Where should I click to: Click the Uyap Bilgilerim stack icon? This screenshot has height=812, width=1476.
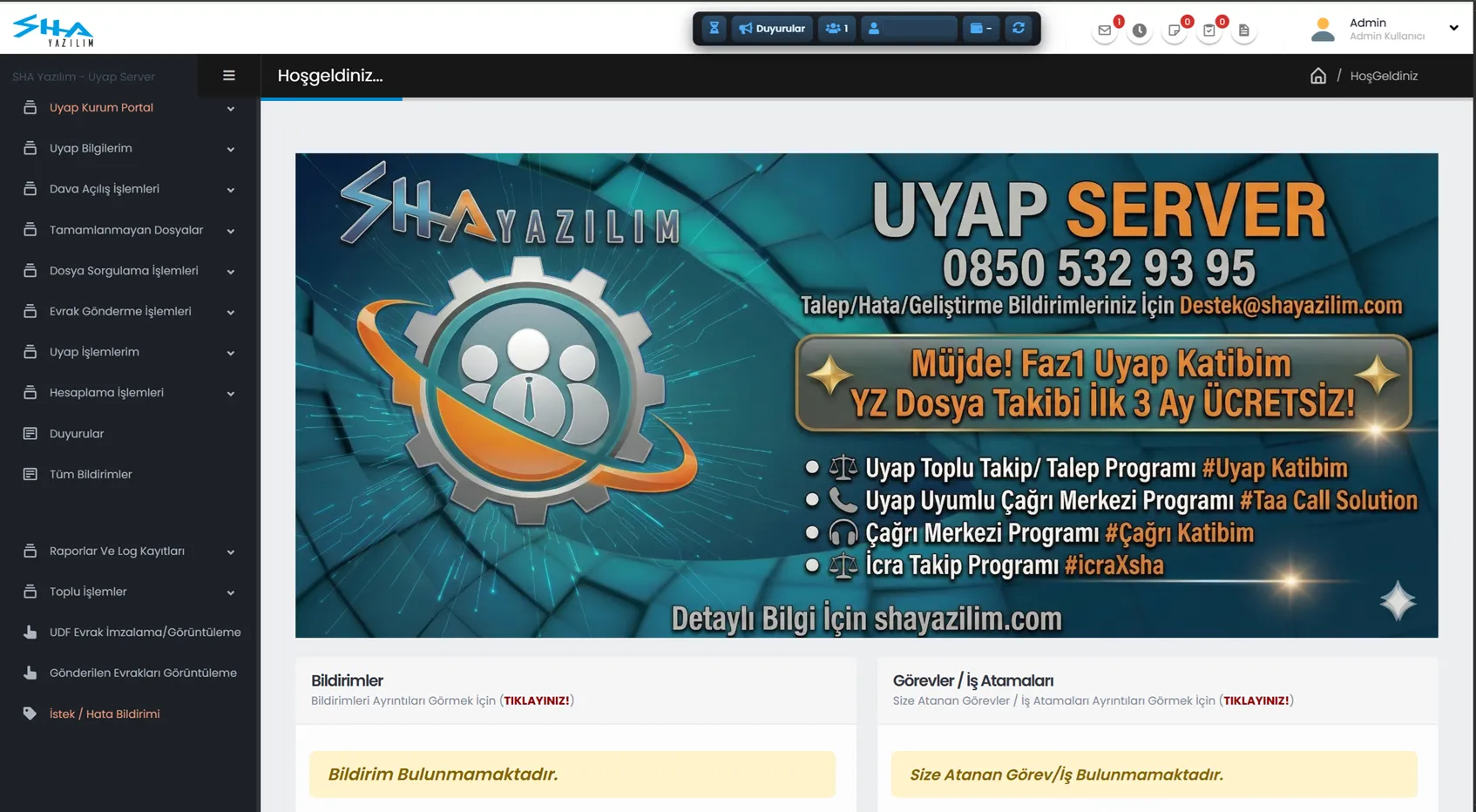30,148
